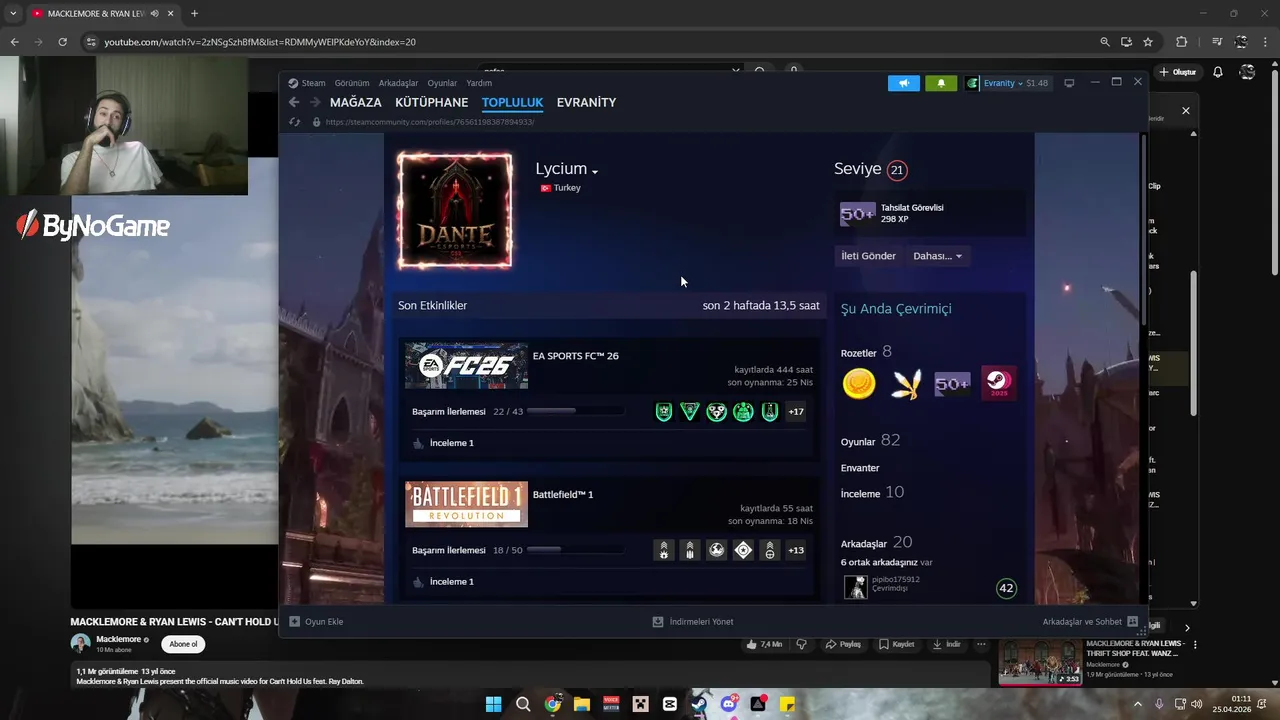Click Battlefield 1 fifth achievement icon
This screenshot has width=1280, height=720.
pyautogui.click(x=770, y=551)
